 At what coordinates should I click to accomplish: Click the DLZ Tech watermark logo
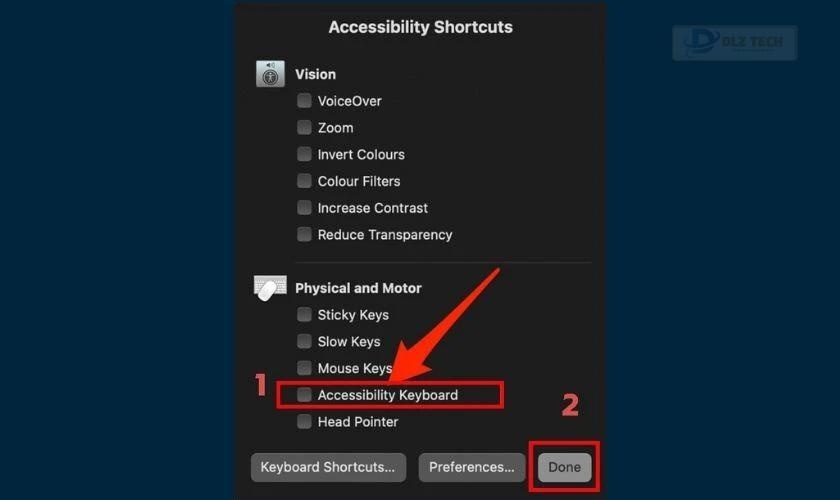734,43
